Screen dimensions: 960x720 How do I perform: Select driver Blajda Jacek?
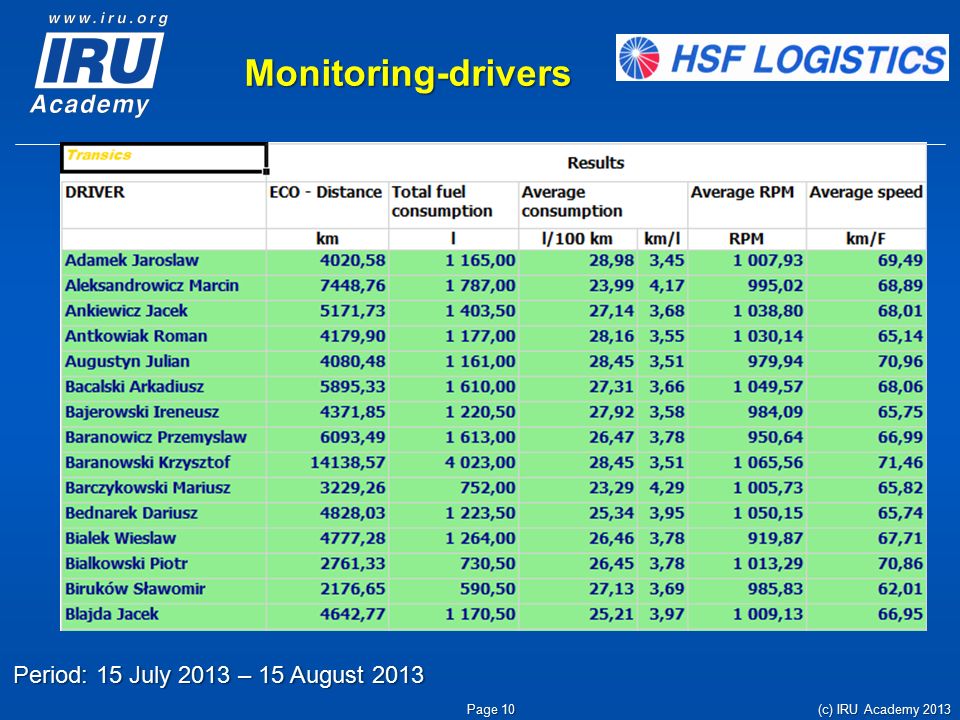(111, 614)
